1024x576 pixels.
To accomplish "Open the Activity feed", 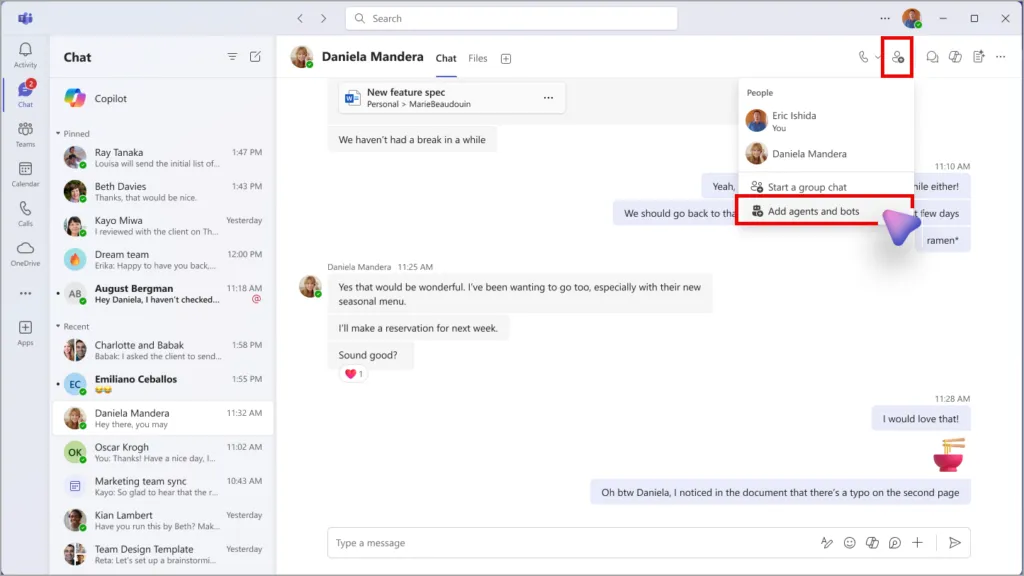I will click(x=24, y=55).
